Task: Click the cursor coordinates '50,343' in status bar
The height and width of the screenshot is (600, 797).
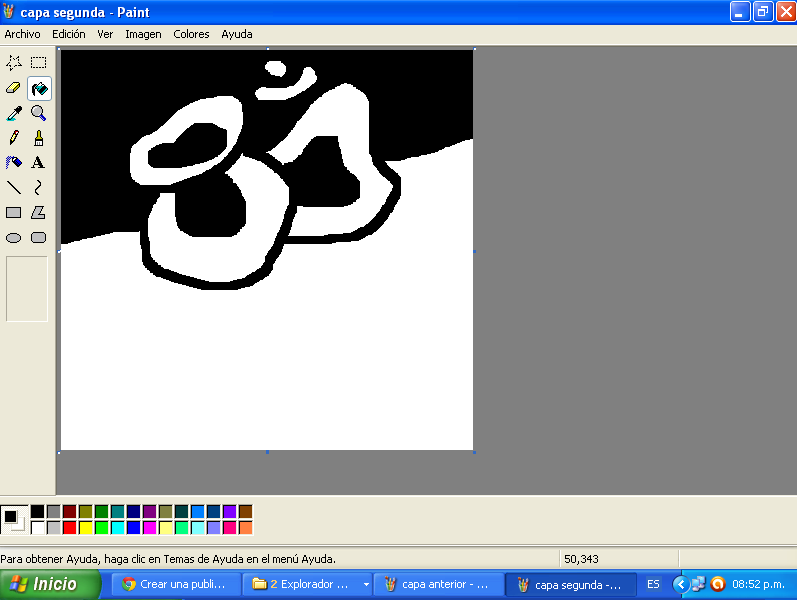Action: pos(581,559)
